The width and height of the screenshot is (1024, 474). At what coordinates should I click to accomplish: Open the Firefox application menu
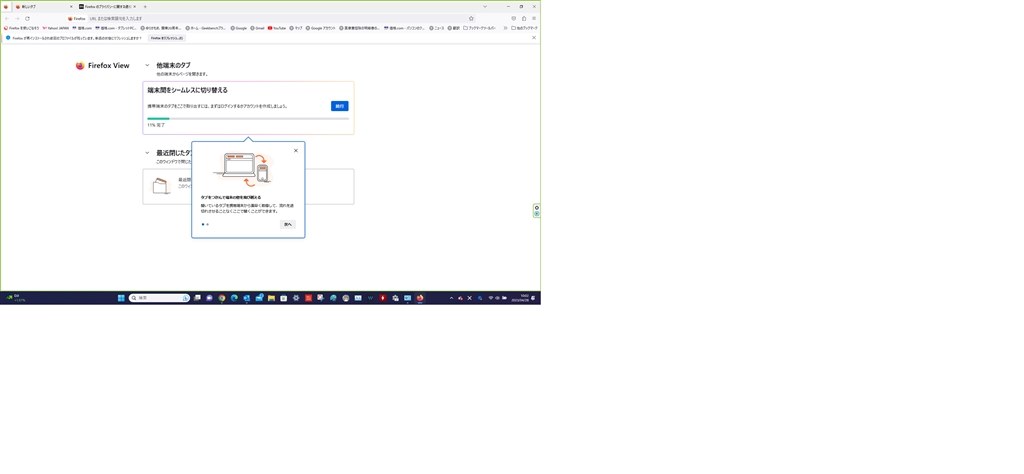534,18
